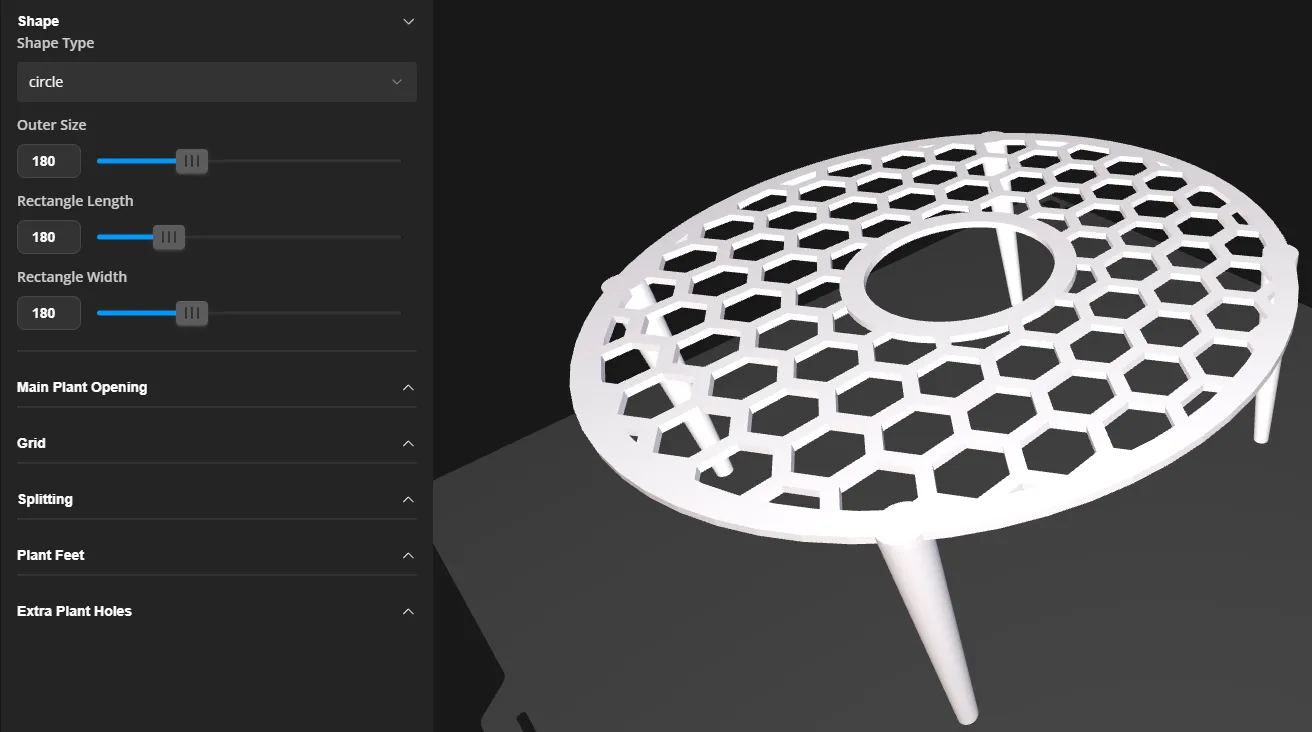
Task: Click the Shape Type label
Action: [x=56, y=43]
